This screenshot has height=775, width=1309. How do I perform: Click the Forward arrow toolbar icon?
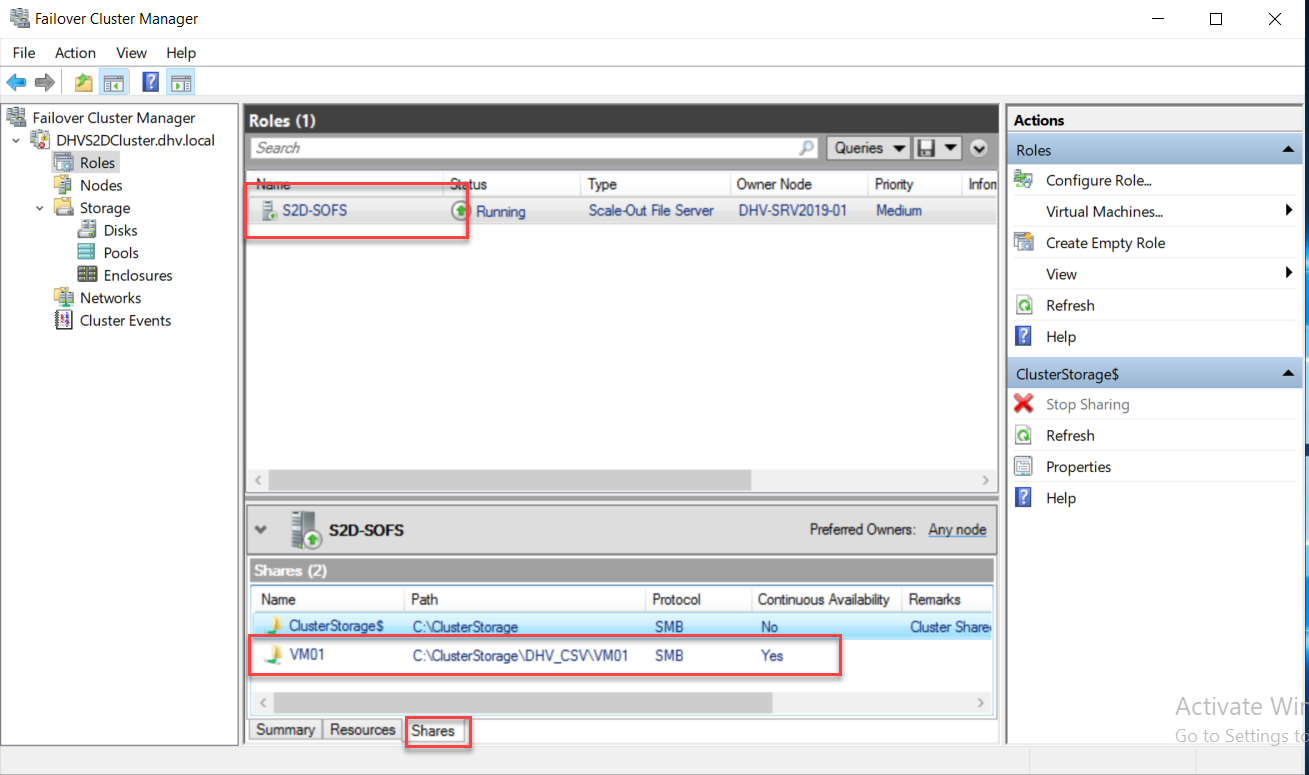[44, 83]
